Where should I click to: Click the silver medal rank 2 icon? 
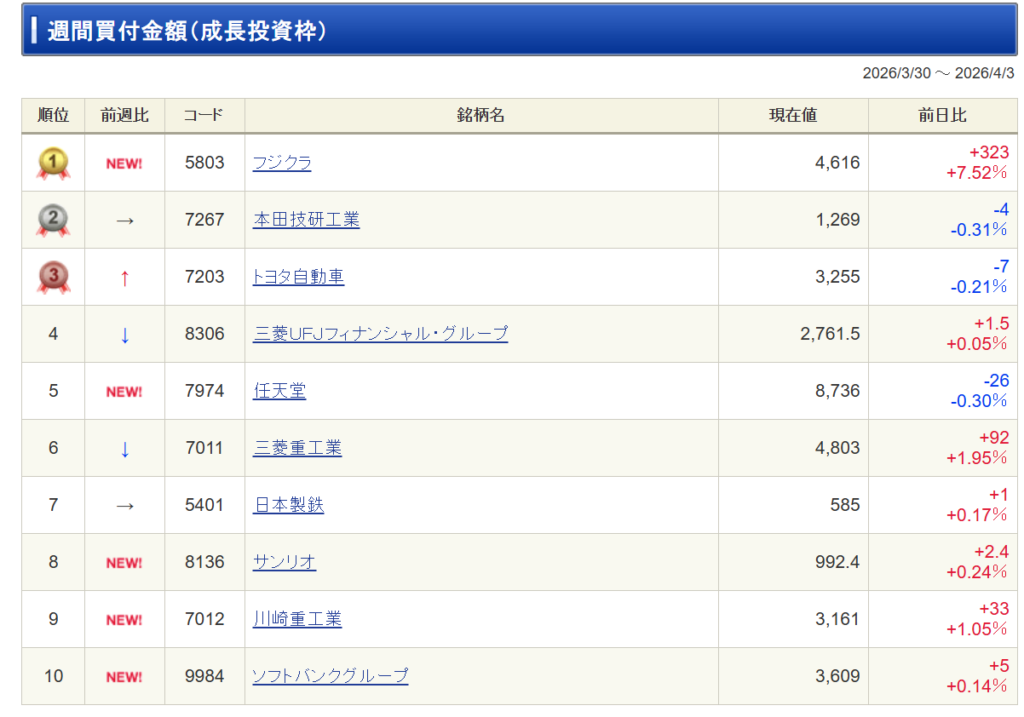pos(53,220)
